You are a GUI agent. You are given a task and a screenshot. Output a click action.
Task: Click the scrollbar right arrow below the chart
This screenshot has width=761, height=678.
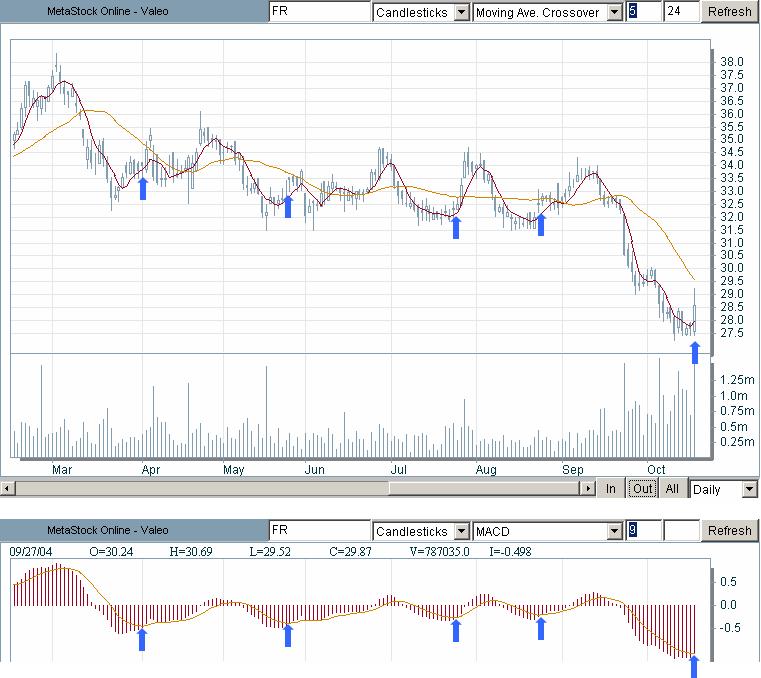[588, 489]
